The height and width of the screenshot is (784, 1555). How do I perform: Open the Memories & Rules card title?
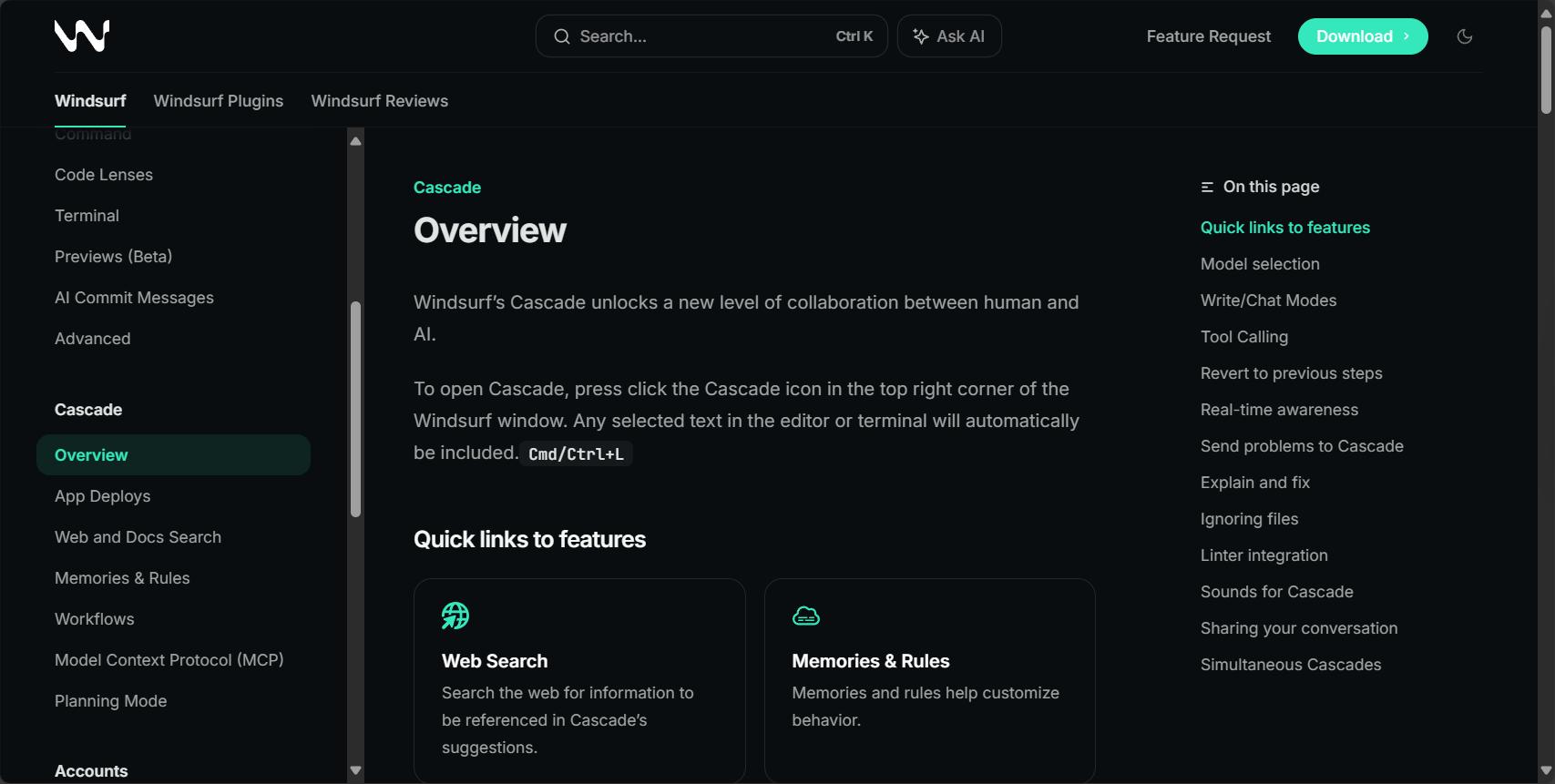coord(871,661)
